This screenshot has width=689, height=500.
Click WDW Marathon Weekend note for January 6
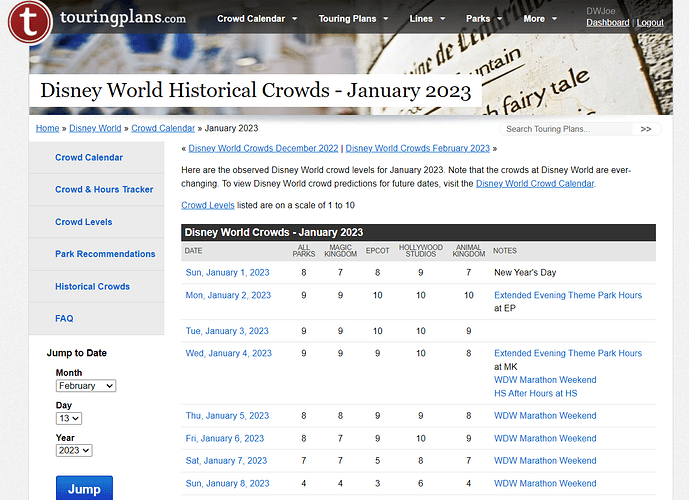[x=545, y=438]
